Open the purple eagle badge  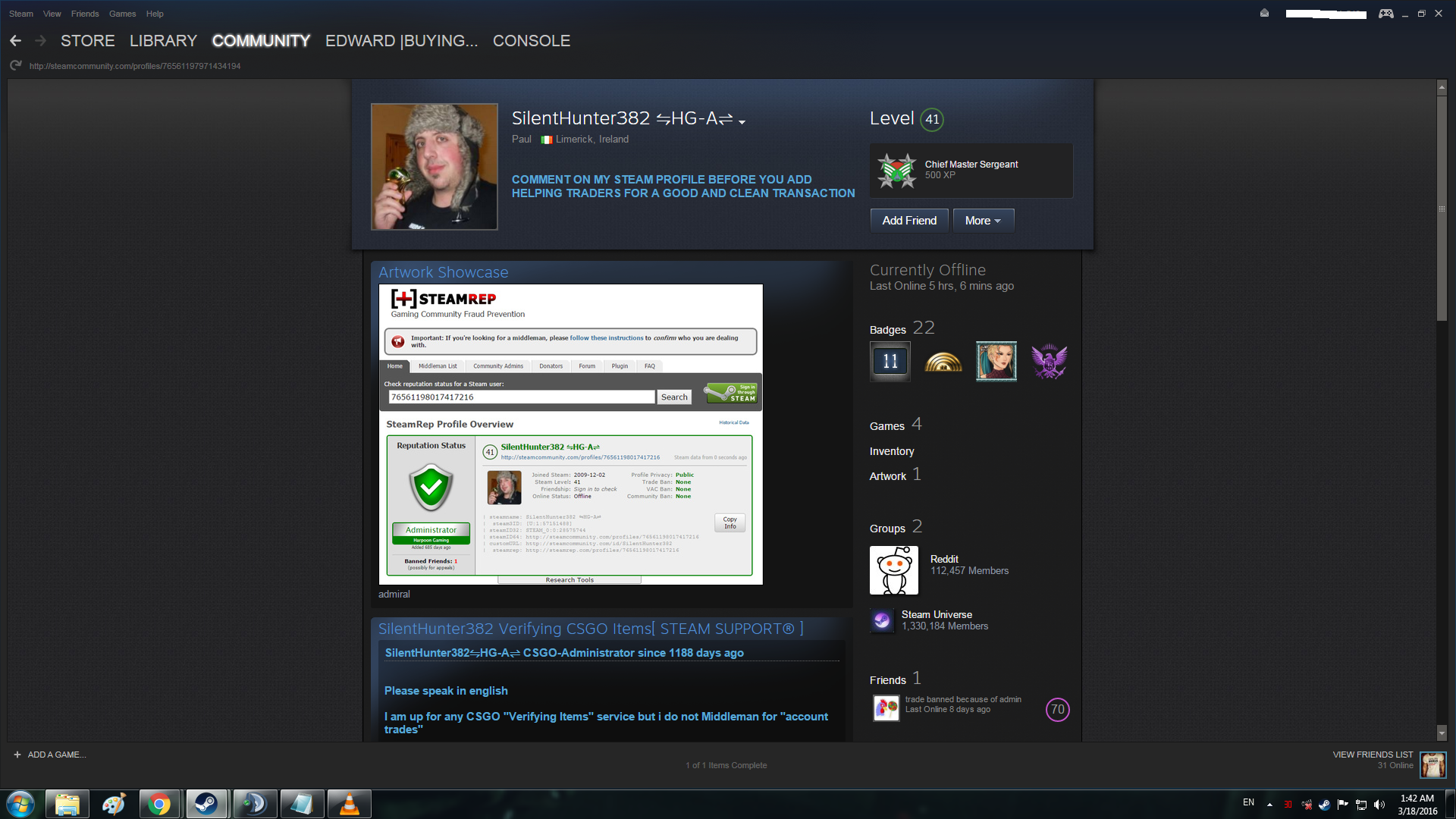(1049, 361)
